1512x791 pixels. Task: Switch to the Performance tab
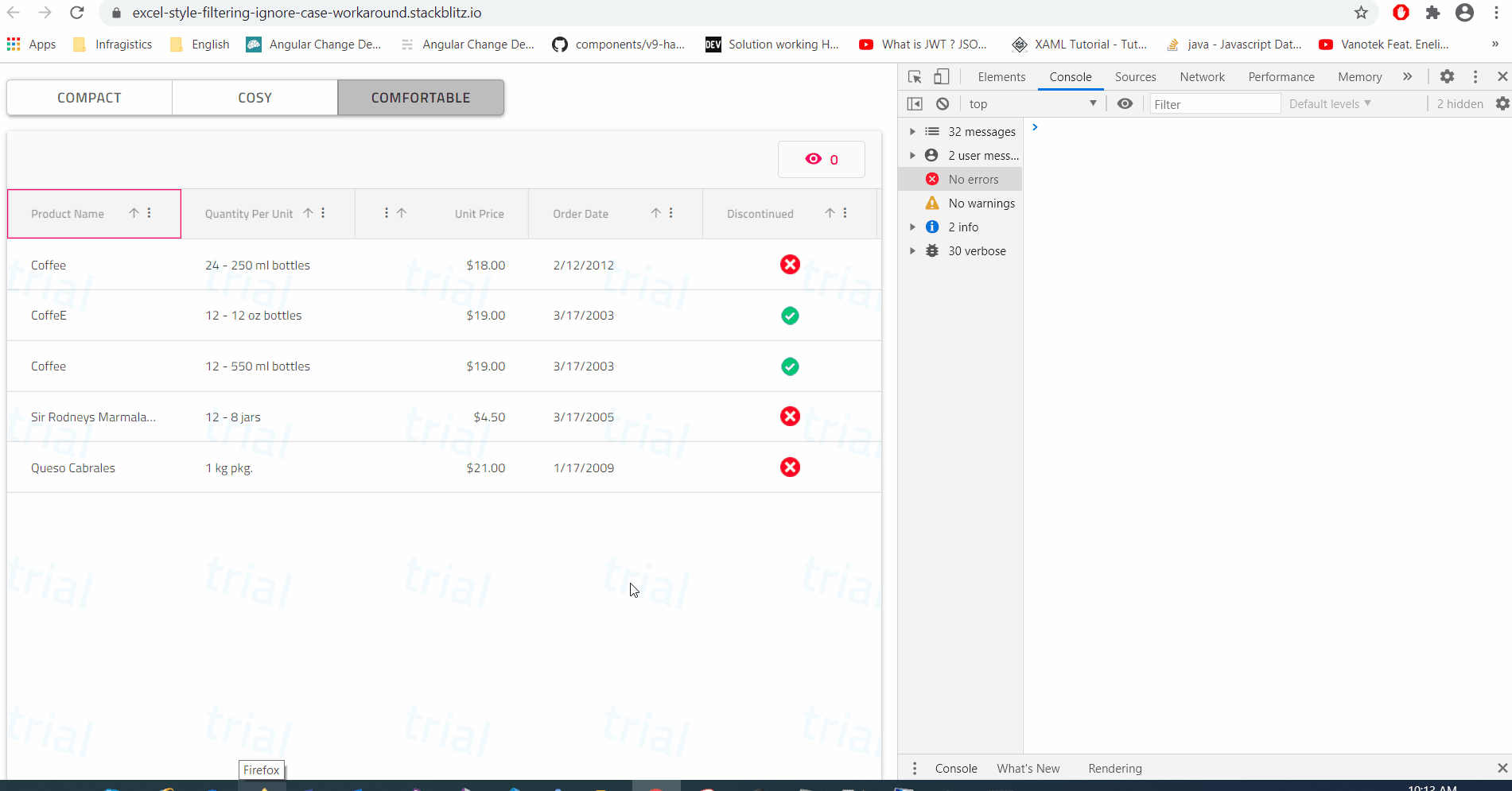point(1281,77)
